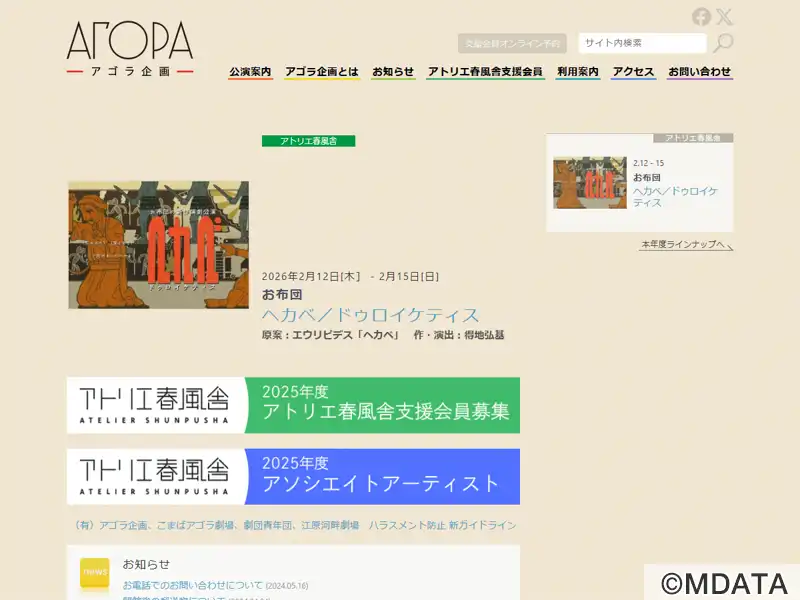Click the gray アトリエ春風舎 label on sidebar card
The image size is (800, 600).
click(693, 138)
